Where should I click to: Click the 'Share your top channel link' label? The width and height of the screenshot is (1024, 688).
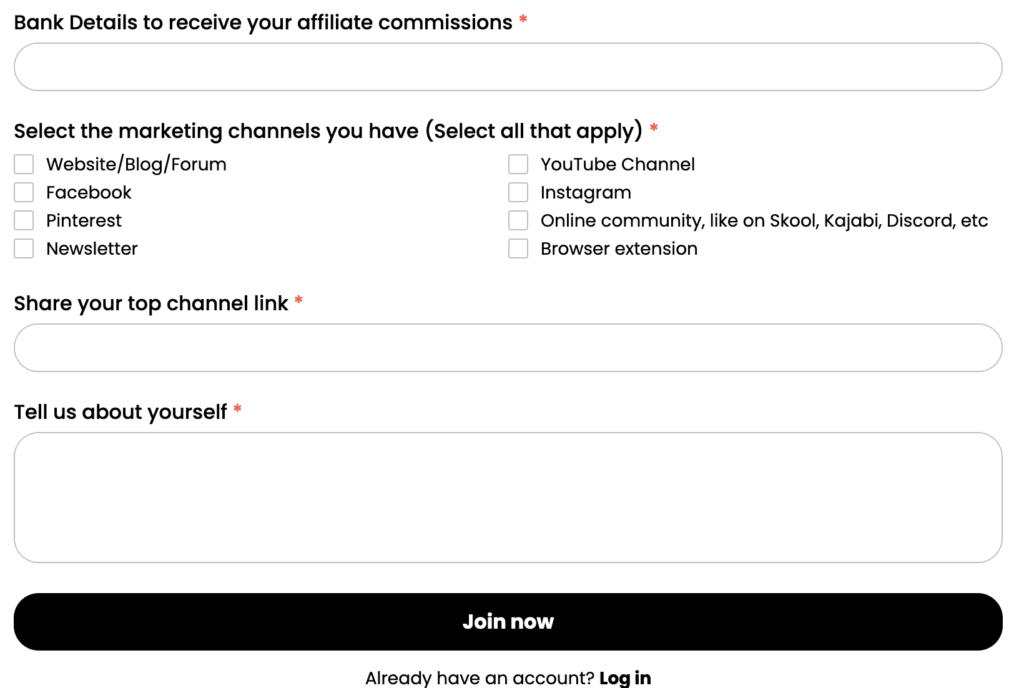coord(151,303)
